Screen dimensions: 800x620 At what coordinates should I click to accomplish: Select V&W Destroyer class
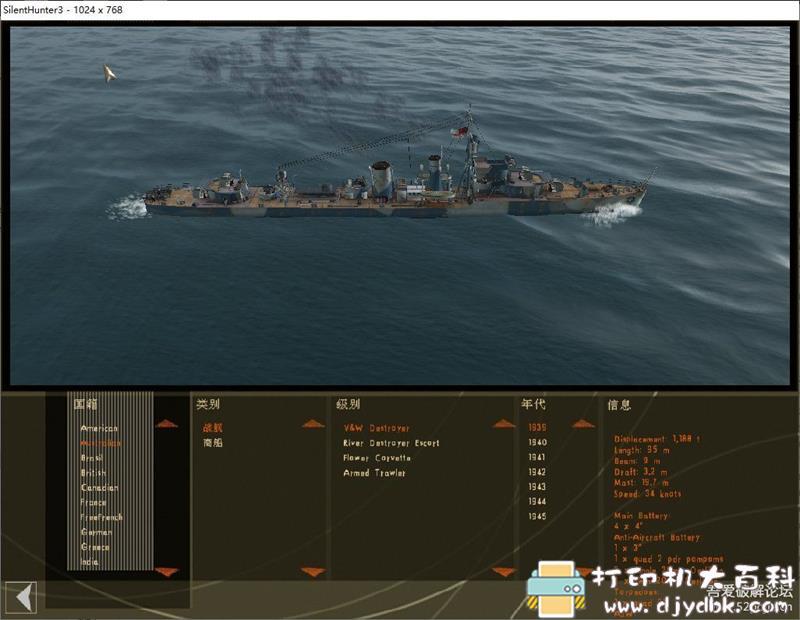click(377, 428)
